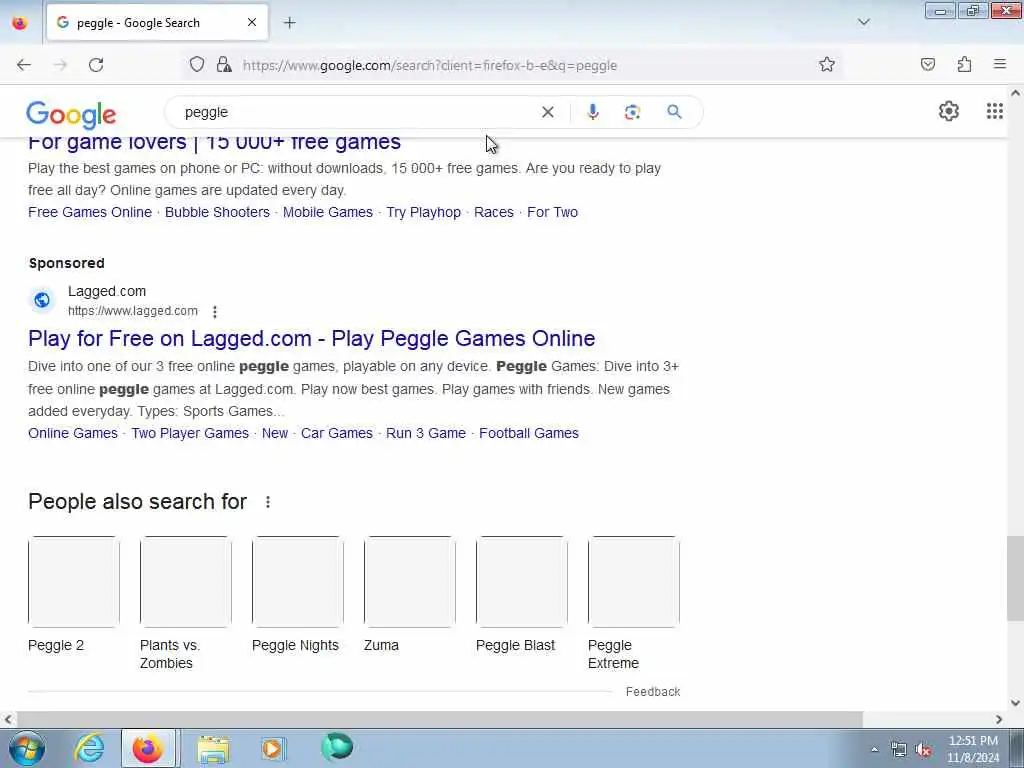The width and height of the screenshot is (1024, 768).
Task: Click the scroll-right arrow of horizontal scrollbar
Action: pos(999,720)
